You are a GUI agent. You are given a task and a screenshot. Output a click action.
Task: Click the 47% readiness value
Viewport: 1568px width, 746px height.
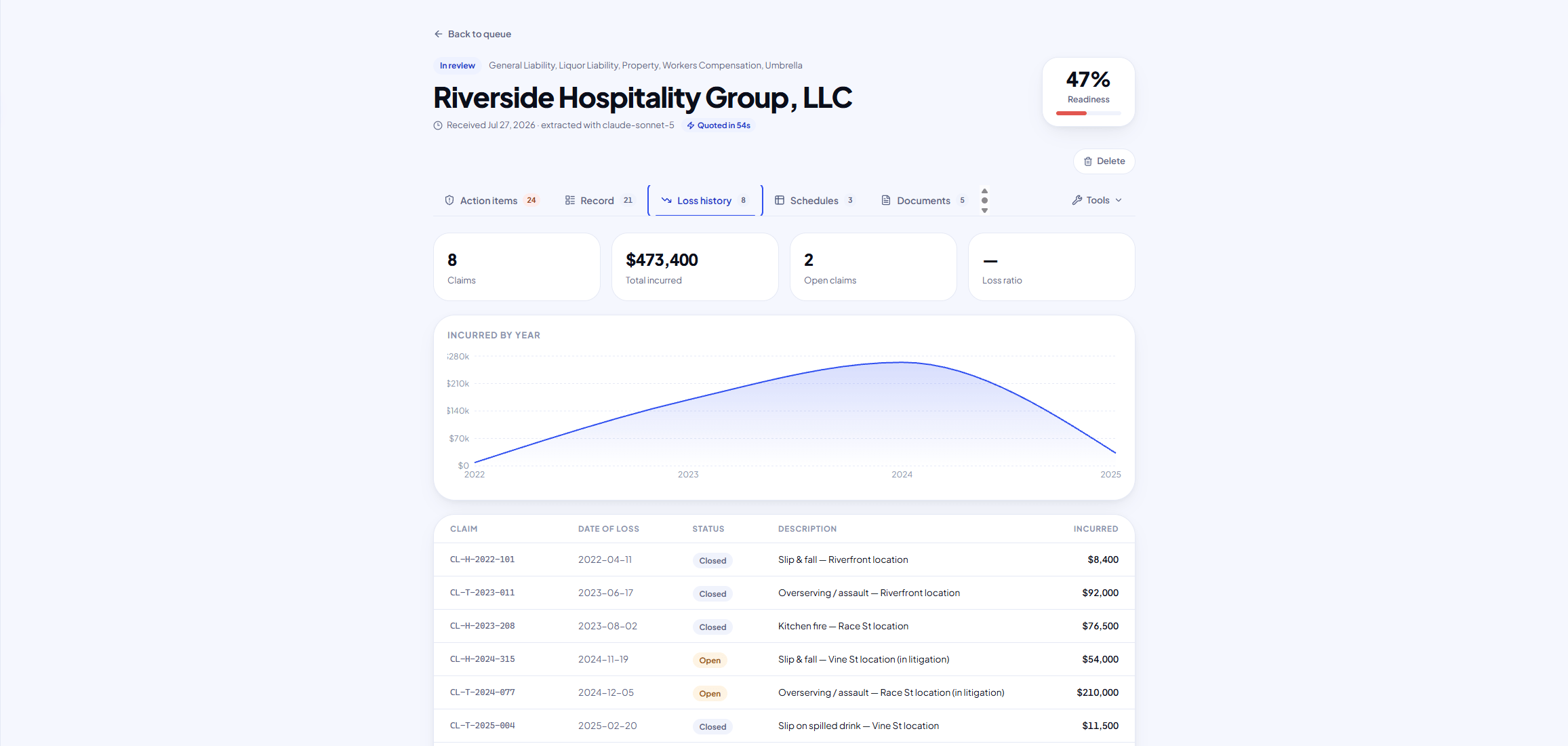[x=1089, y=80]
